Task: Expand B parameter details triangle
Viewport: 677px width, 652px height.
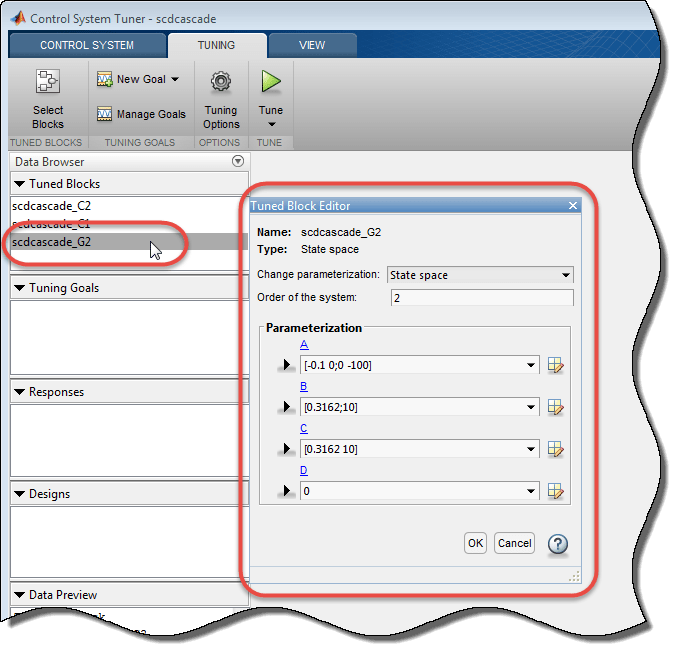Action: pos(286,407)
